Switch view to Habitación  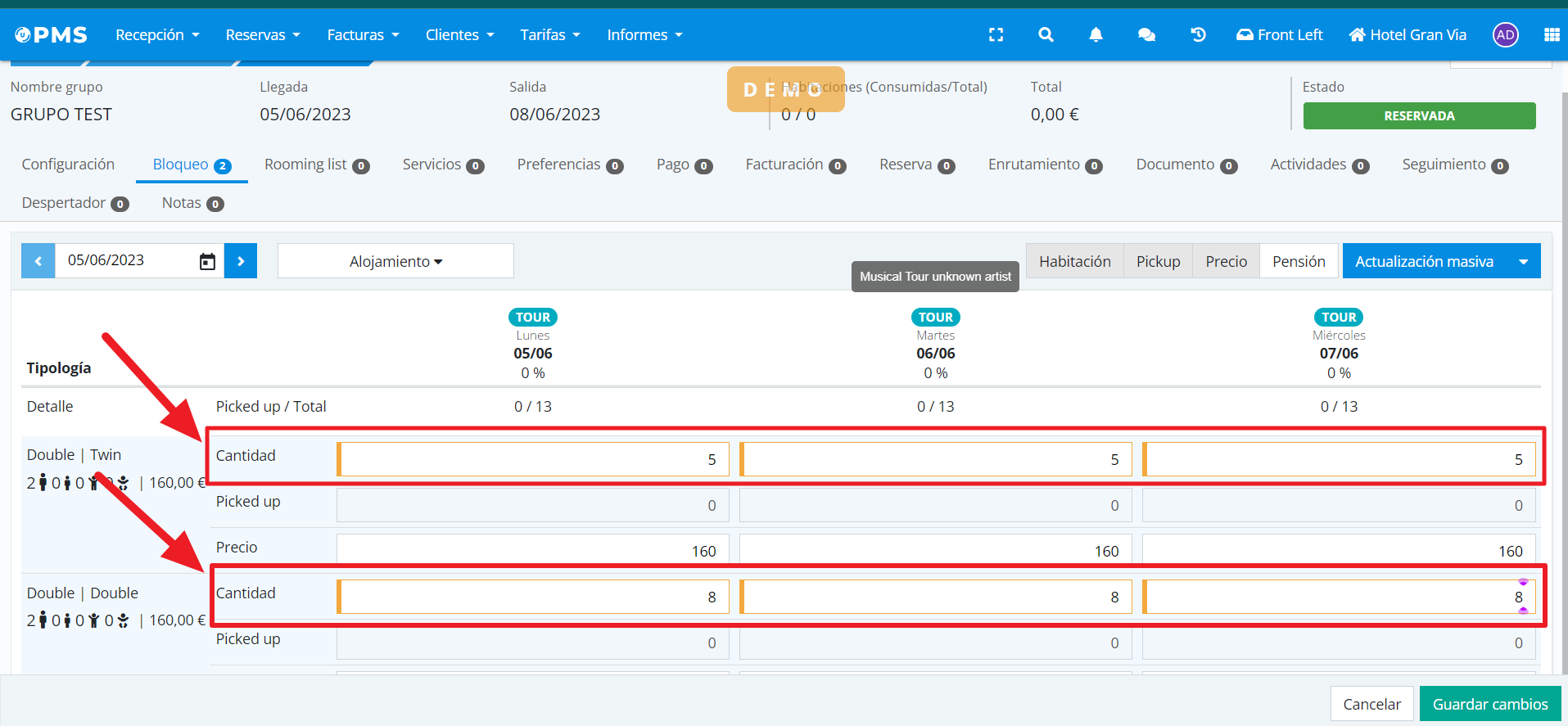coord(1074,261)
